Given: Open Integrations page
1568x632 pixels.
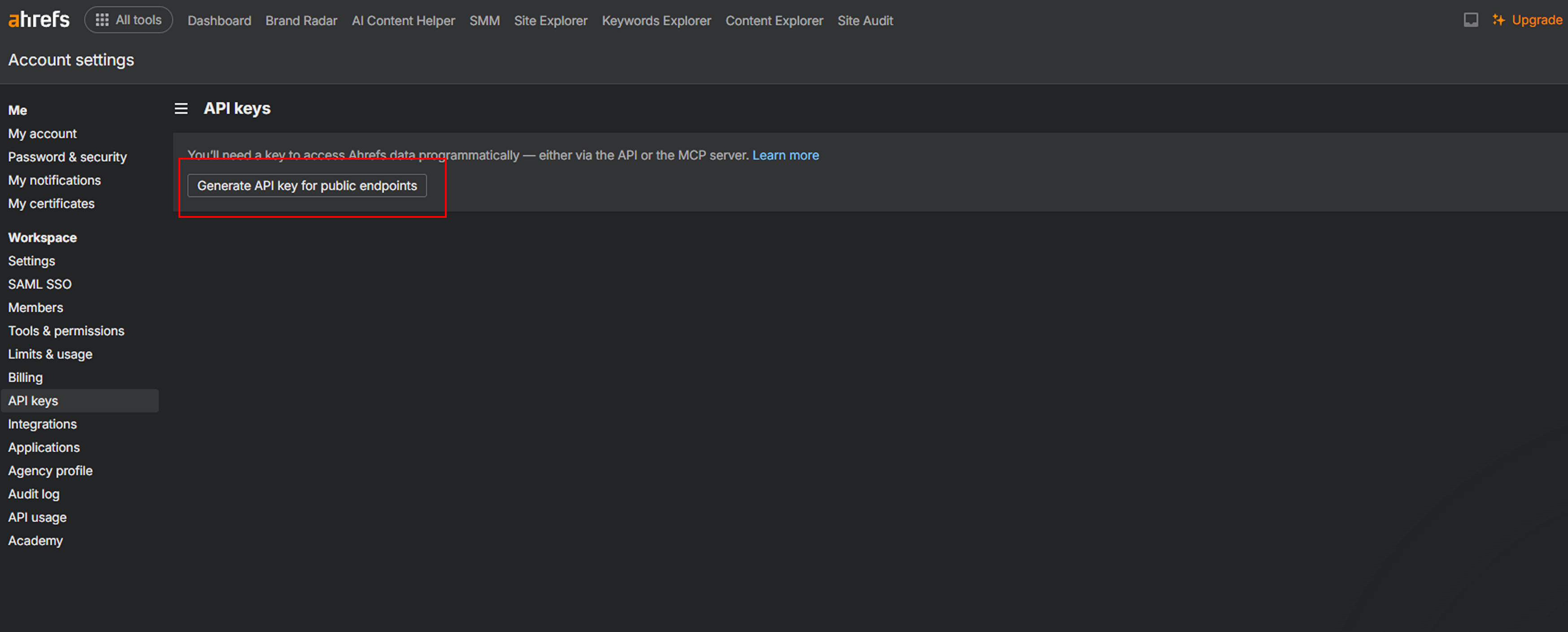Looking at the screenshot, I should point(43,424).
